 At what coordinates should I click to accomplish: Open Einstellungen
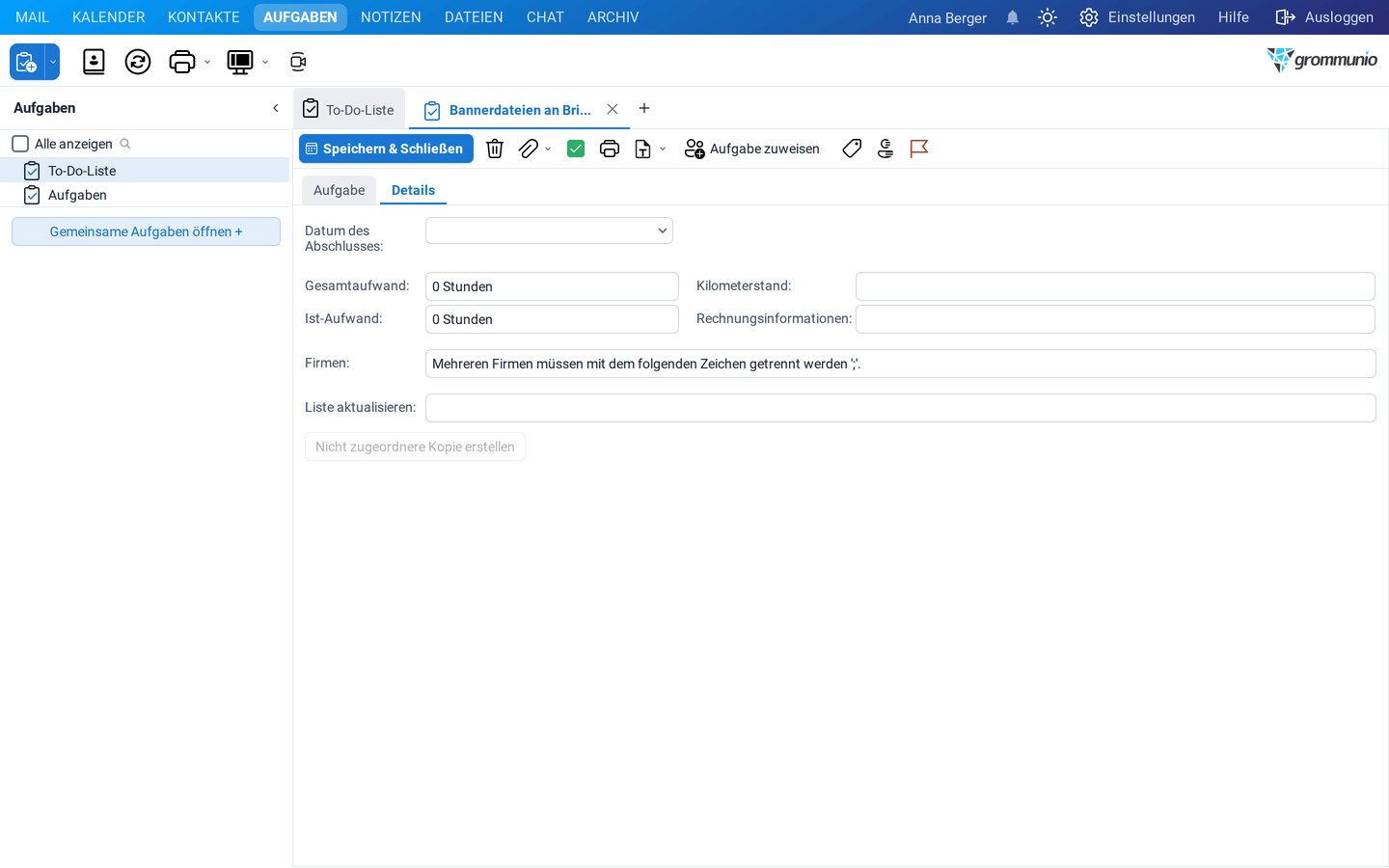(1137, 17)
